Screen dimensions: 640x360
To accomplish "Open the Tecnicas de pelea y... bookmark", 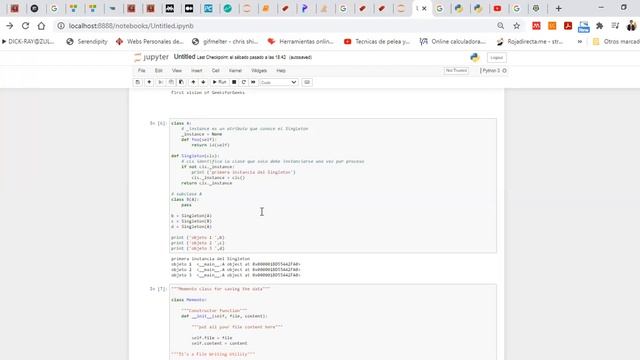I will [x=377, y=42].
